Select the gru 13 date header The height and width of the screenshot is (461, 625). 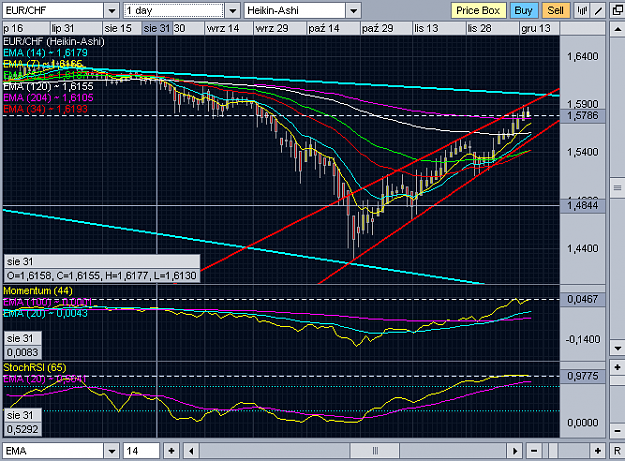click(536, 28)
